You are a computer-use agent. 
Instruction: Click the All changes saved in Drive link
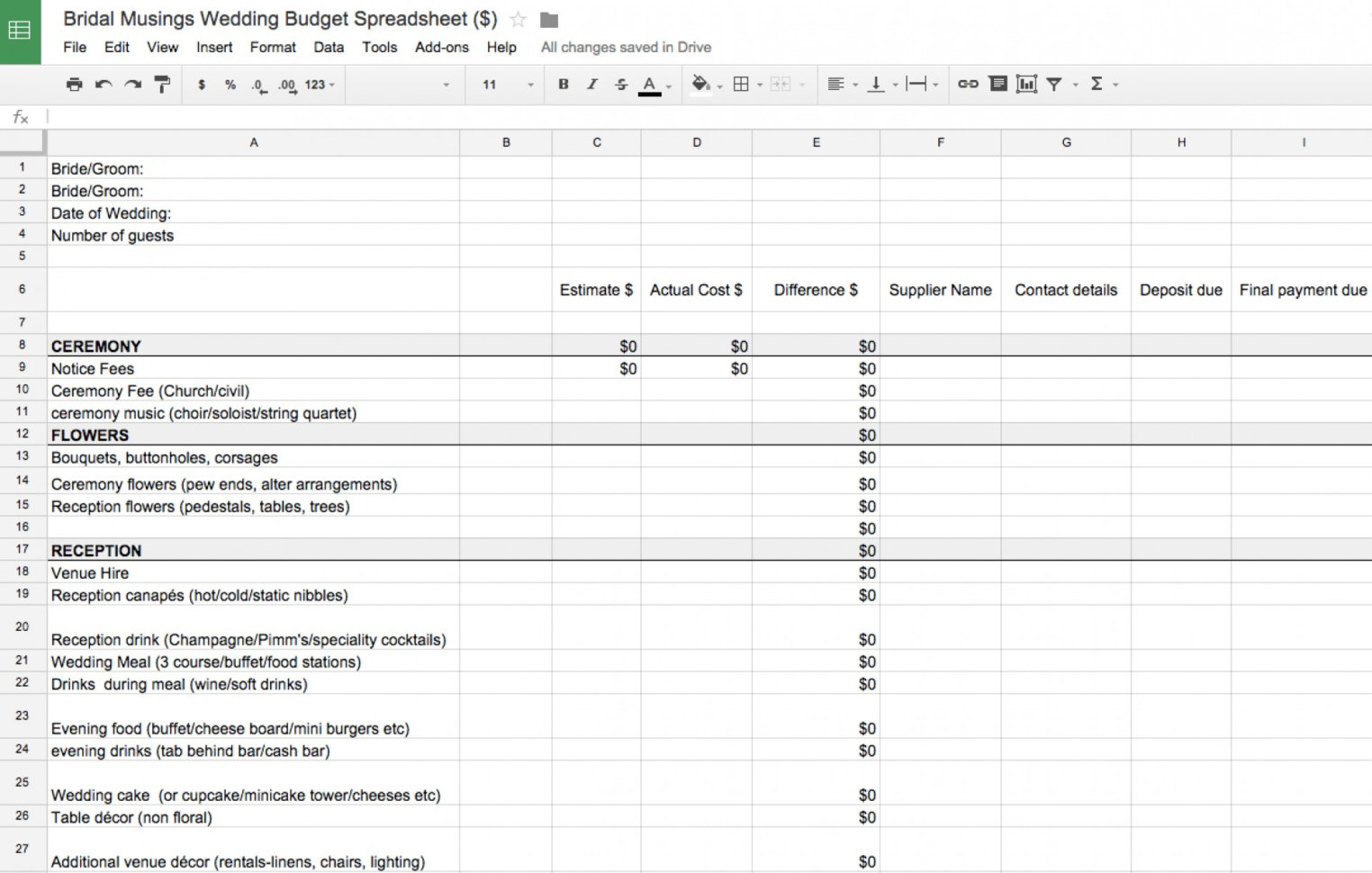coord(623,48)
